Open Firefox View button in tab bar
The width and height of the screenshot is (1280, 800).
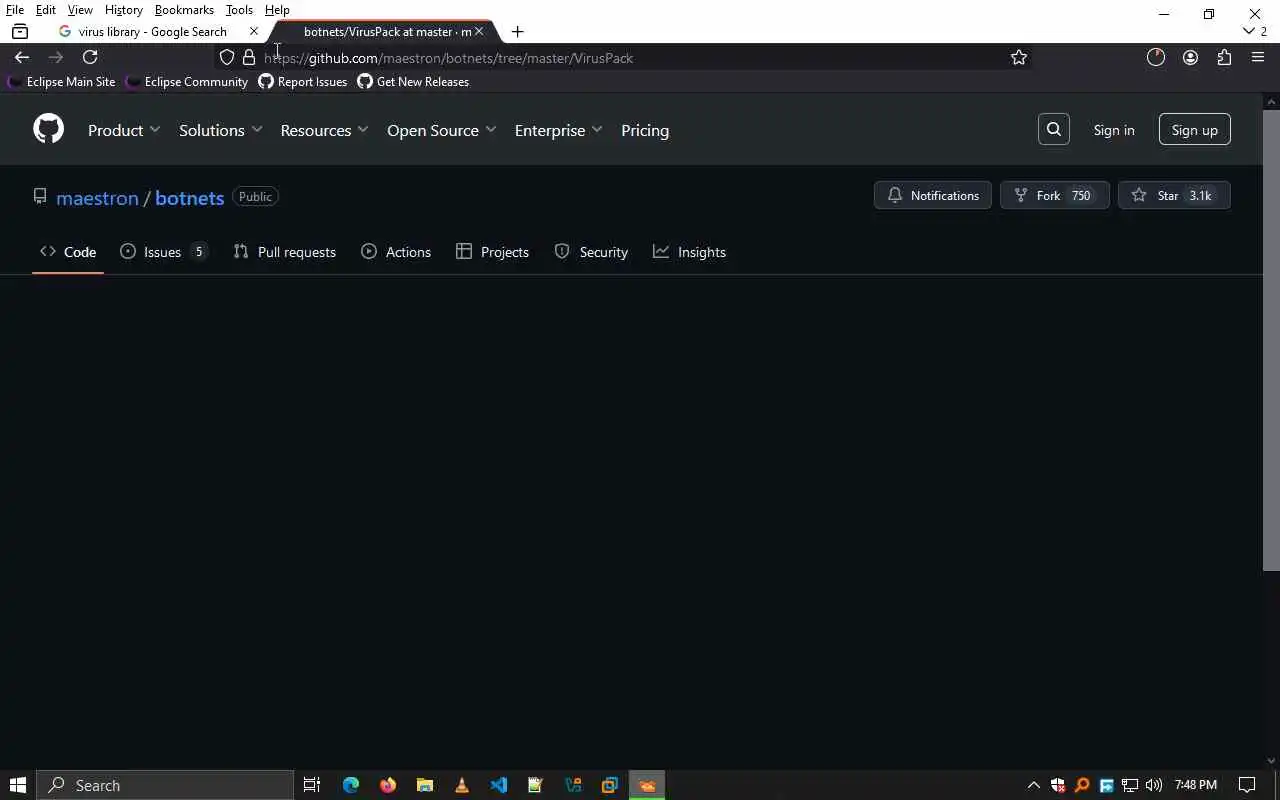[x=20, y=31]
